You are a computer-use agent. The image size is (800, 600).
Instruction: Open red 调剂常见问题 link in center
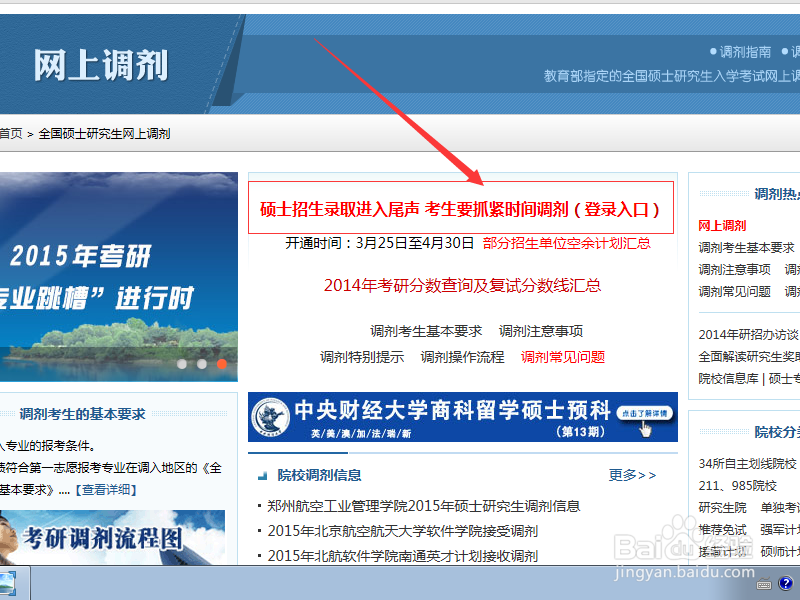563,357
